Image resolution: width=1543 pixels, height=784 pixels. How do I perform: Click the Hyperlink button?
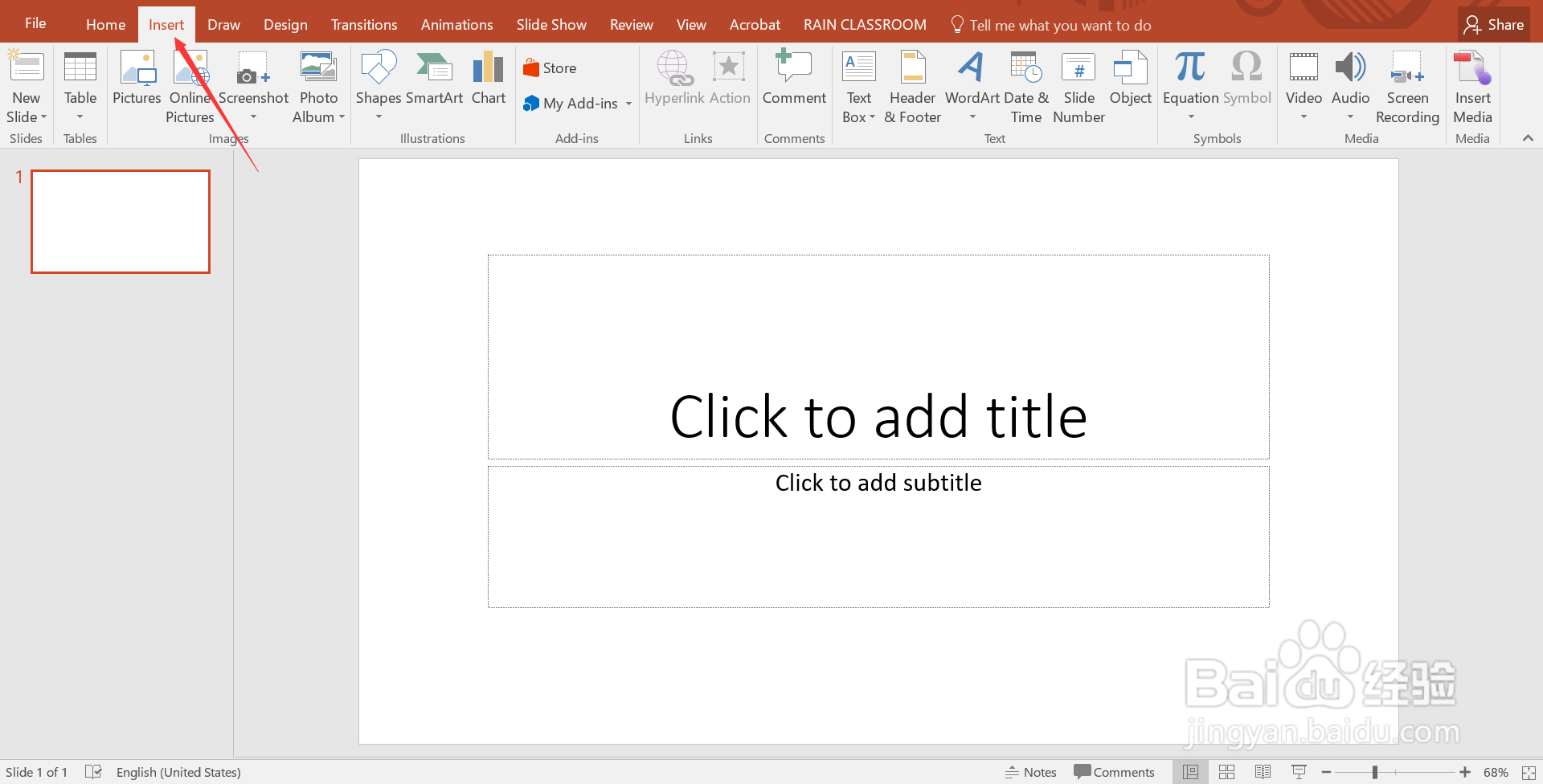point(674,78)
